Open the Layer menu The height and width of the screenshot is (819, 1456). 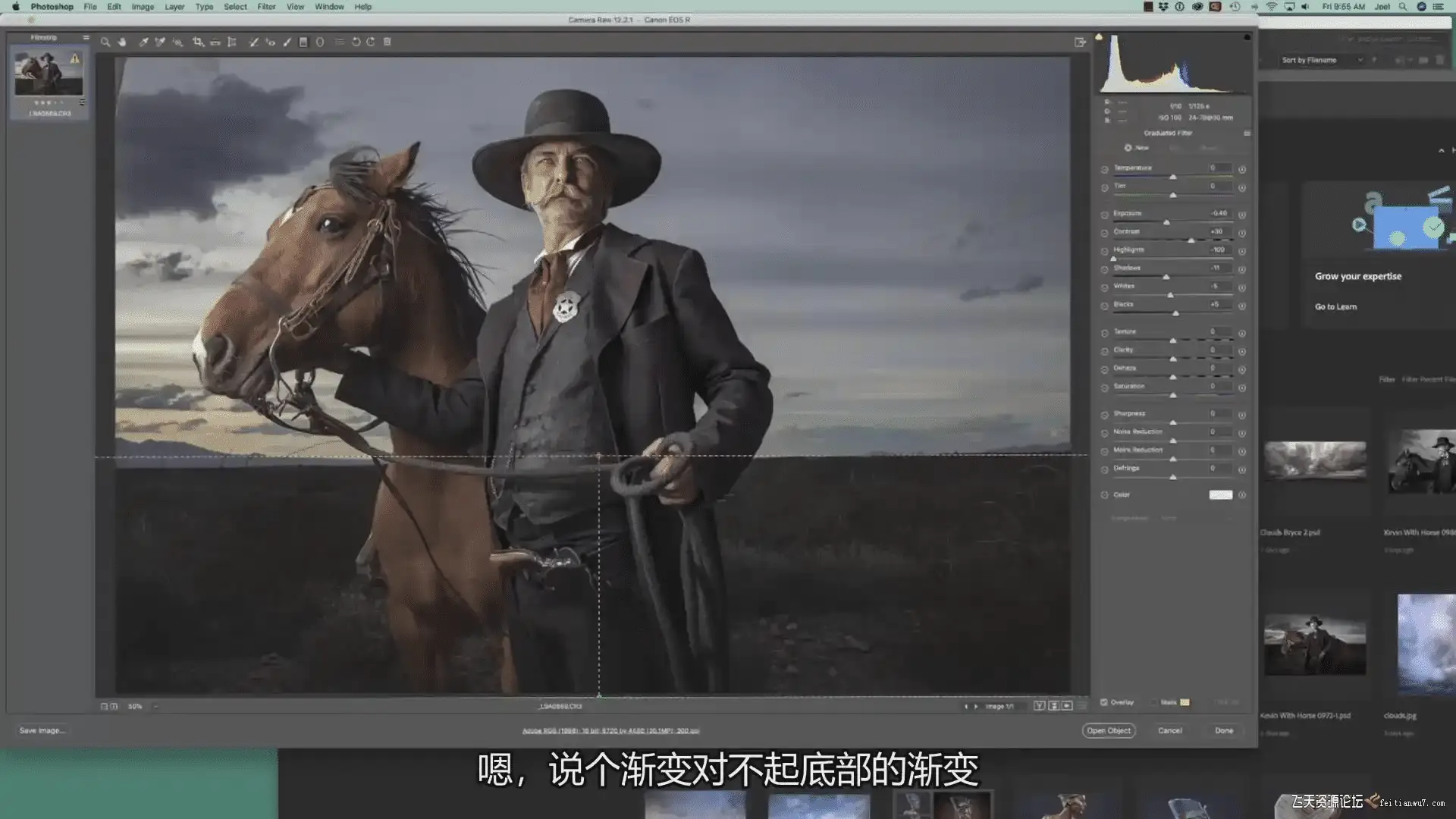pos(174,7)
